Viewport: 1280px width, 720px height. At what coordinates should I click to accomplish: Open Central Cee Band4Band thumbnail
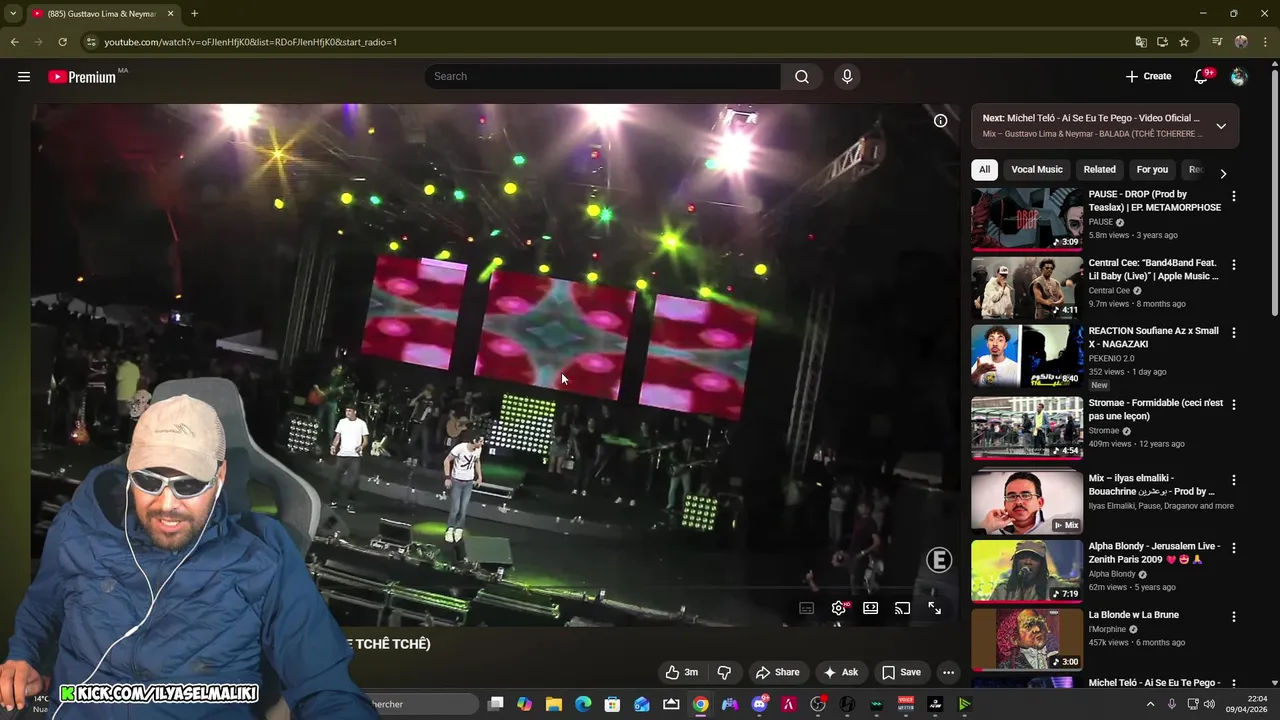click(1027, 287)
